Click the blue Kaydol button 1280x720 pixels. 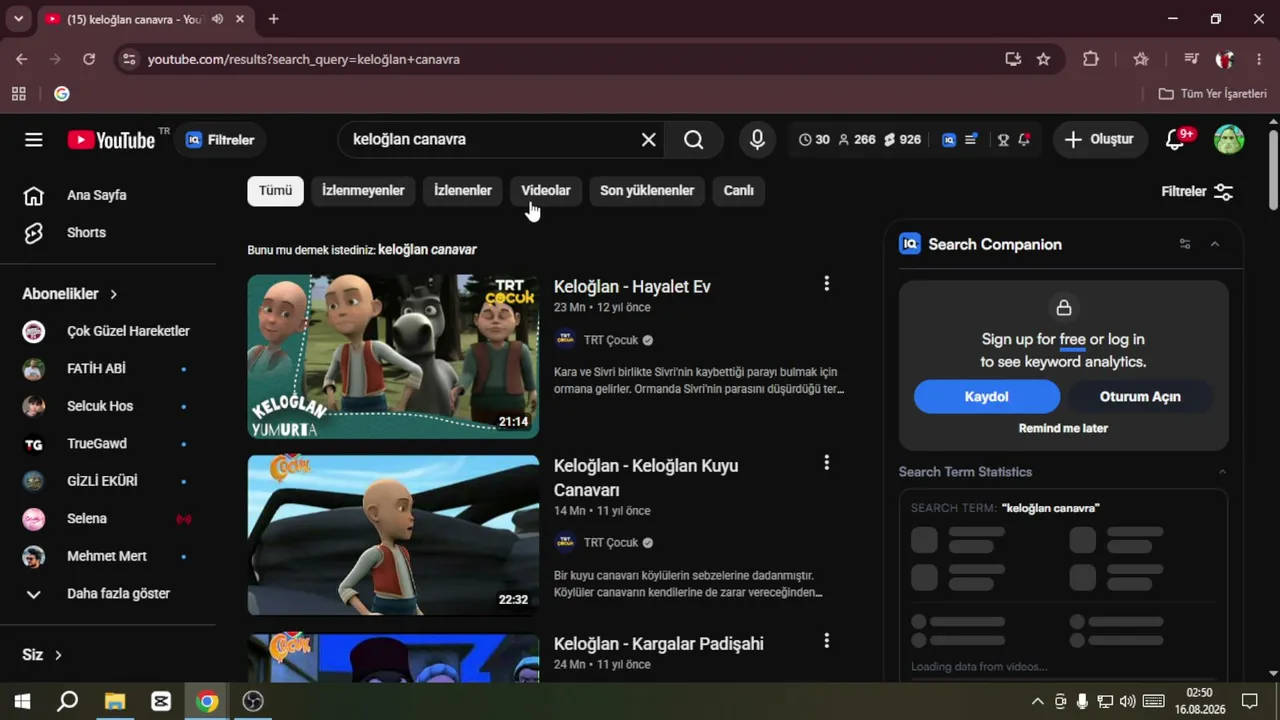(987, 397)
